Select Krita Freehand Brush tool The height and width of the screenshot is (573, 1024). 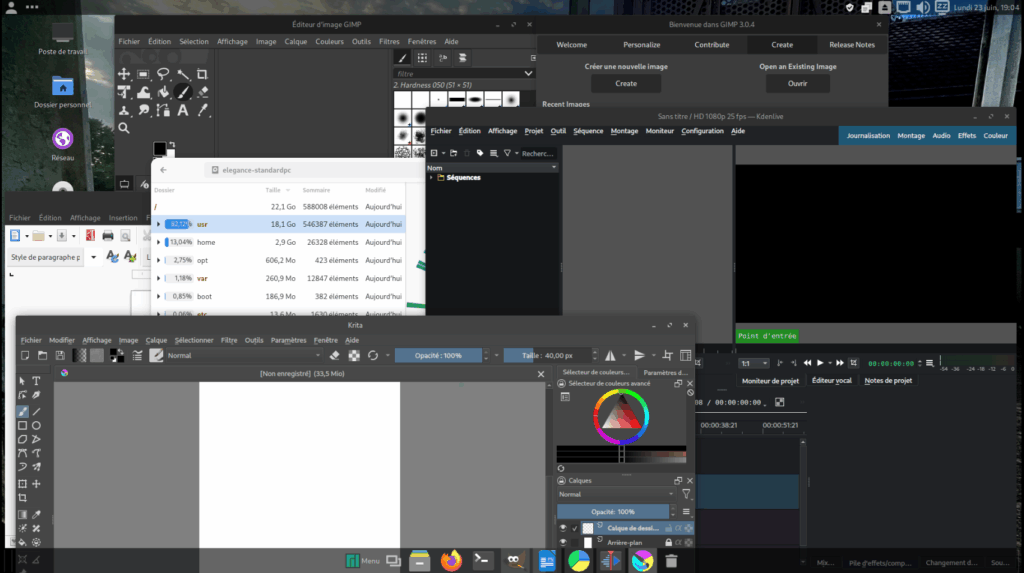coord(22,412)
